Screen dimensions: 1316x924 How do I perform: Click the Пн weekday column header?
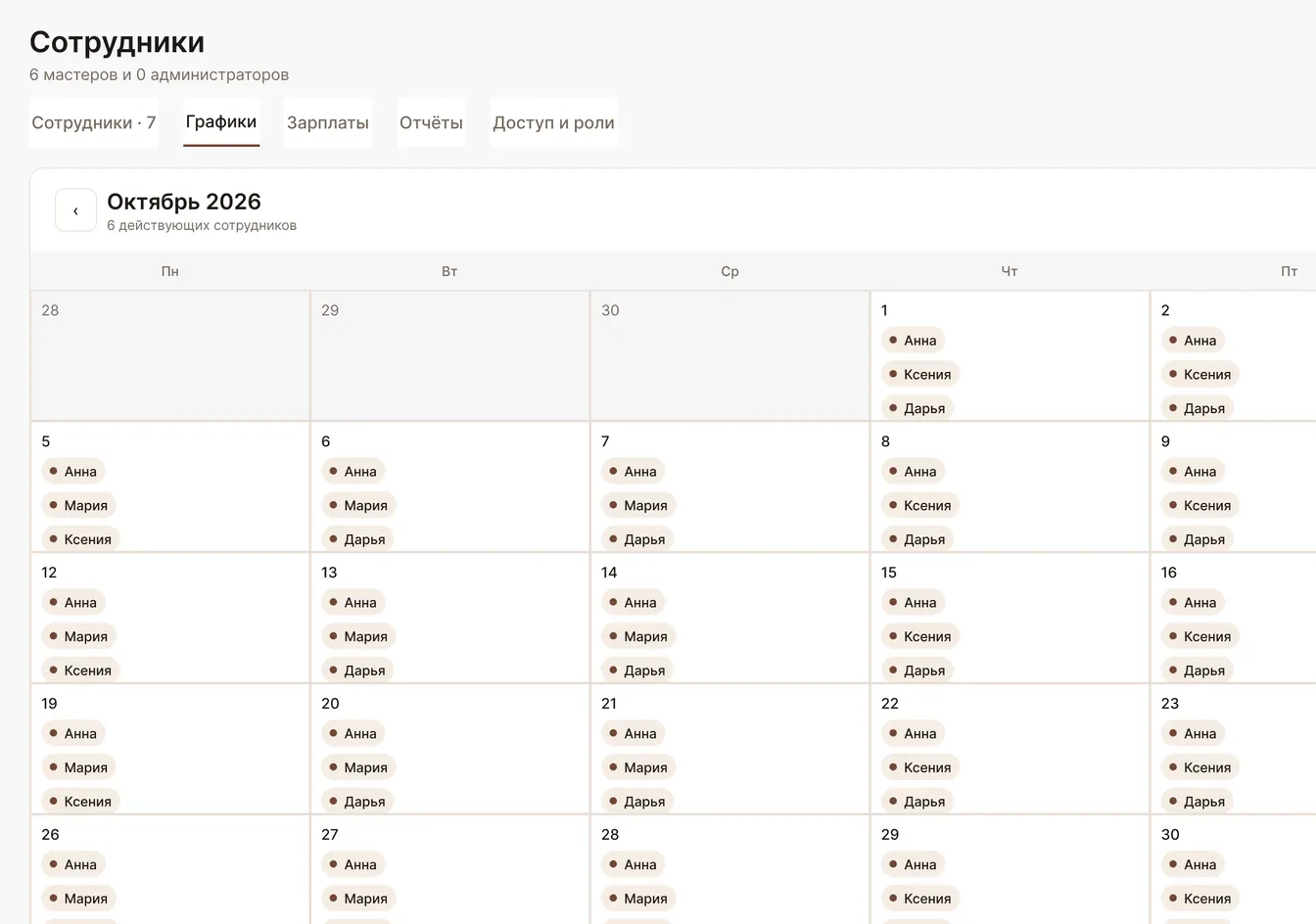click(170, 271)
